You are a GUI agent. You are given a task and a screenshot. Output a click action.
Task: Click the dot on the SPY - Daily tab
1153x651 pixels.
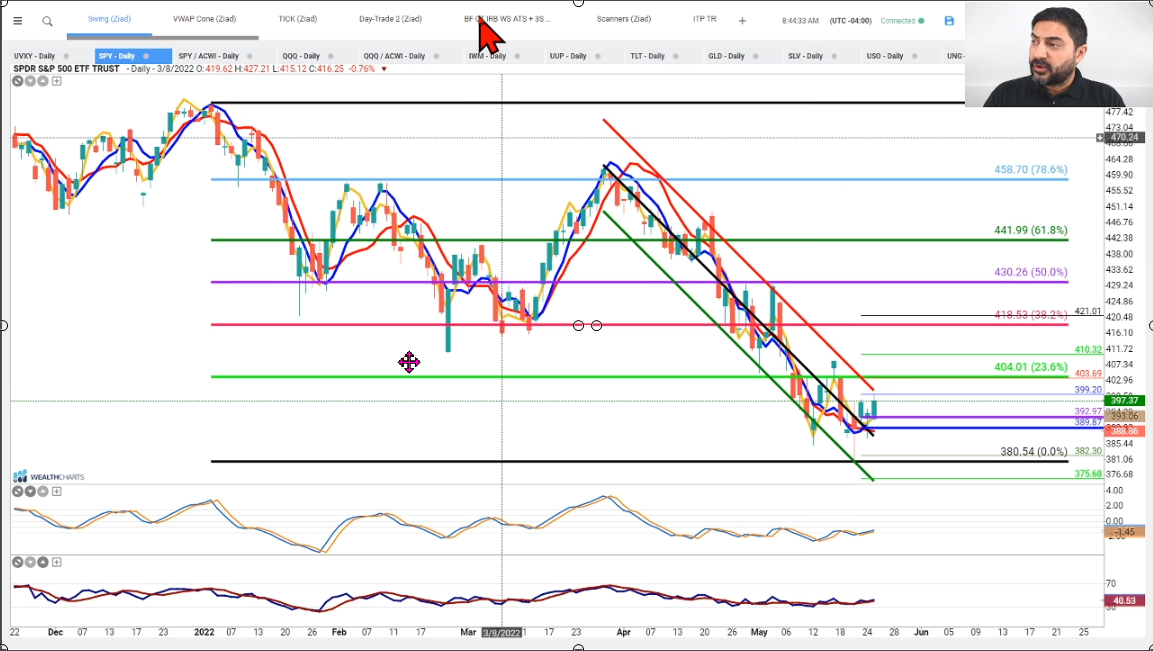click(146, 56)
